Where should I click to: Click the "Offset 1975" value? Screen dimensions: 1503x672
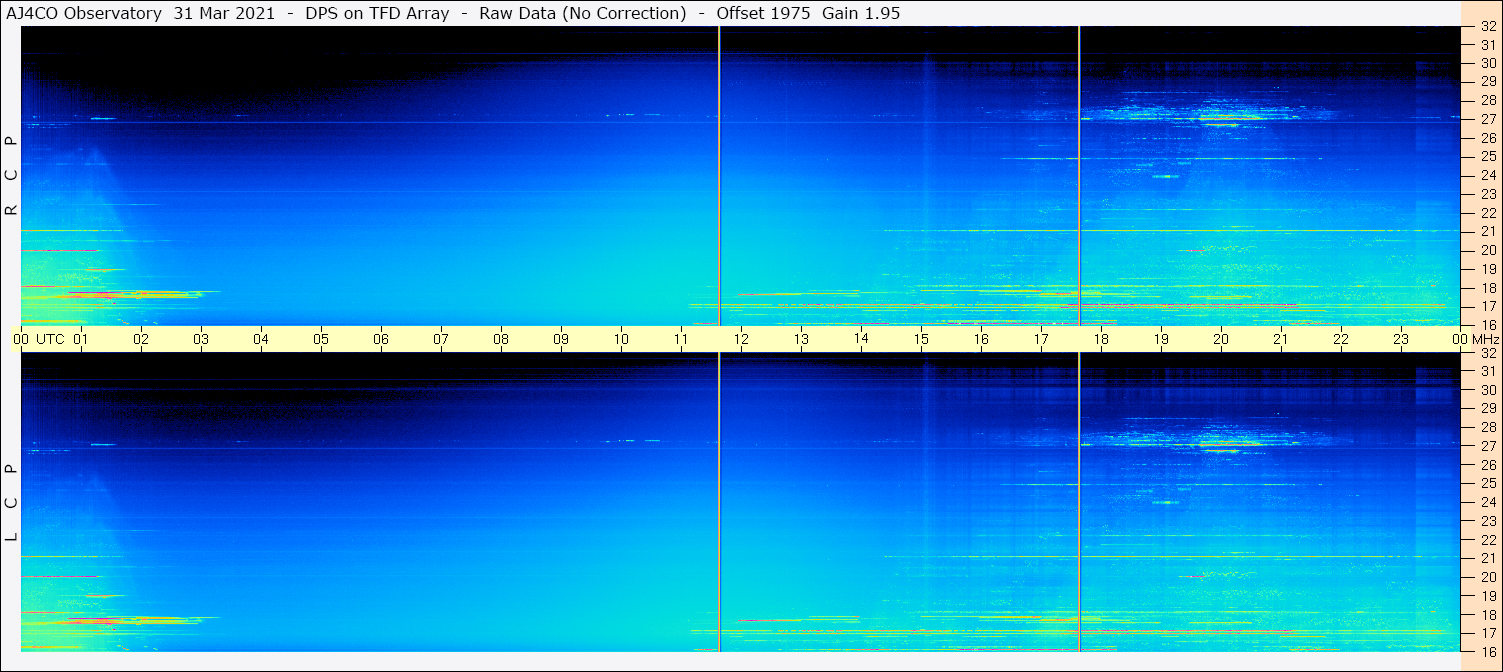coord(763,13)
